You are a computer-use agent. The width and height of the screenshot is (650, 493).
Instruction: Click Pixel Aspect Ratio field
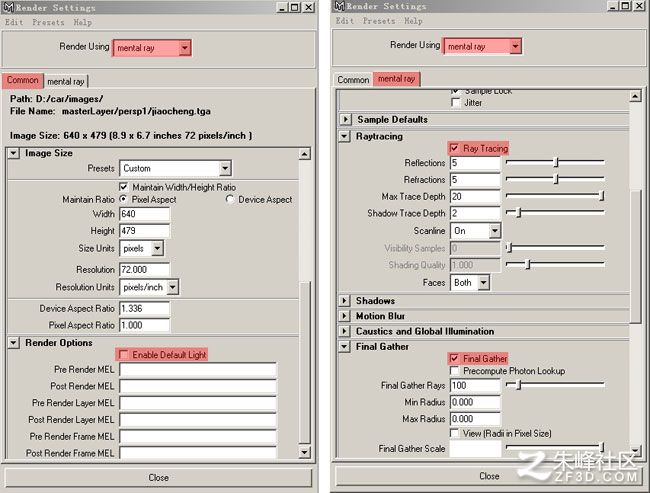coord(144,325)
